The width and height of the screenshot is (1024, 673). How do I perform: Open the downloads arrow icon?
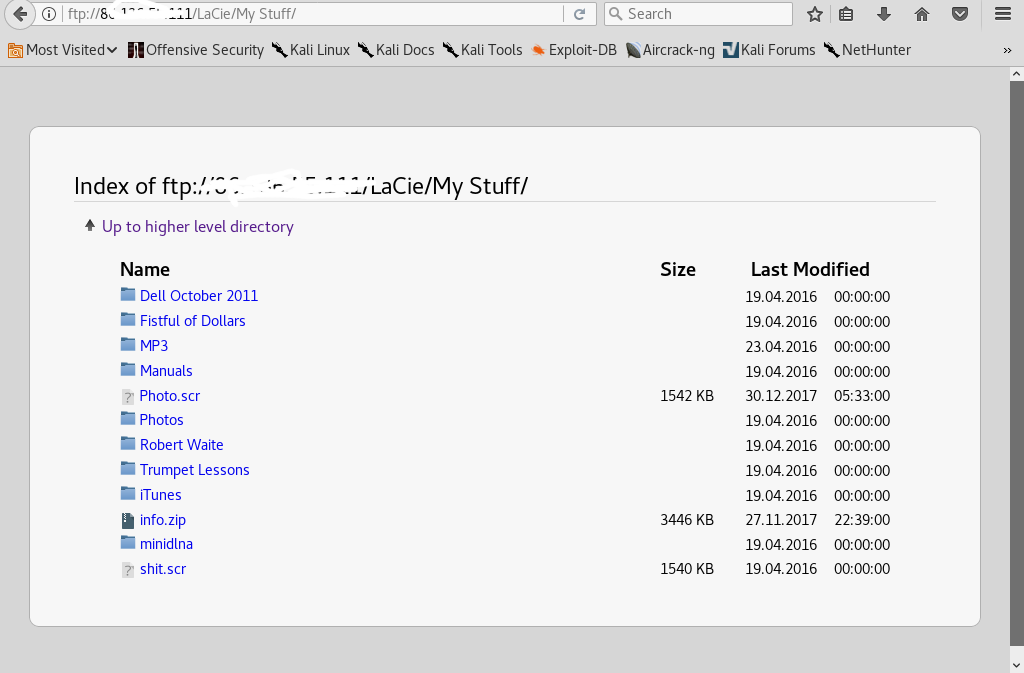[884, 14]
